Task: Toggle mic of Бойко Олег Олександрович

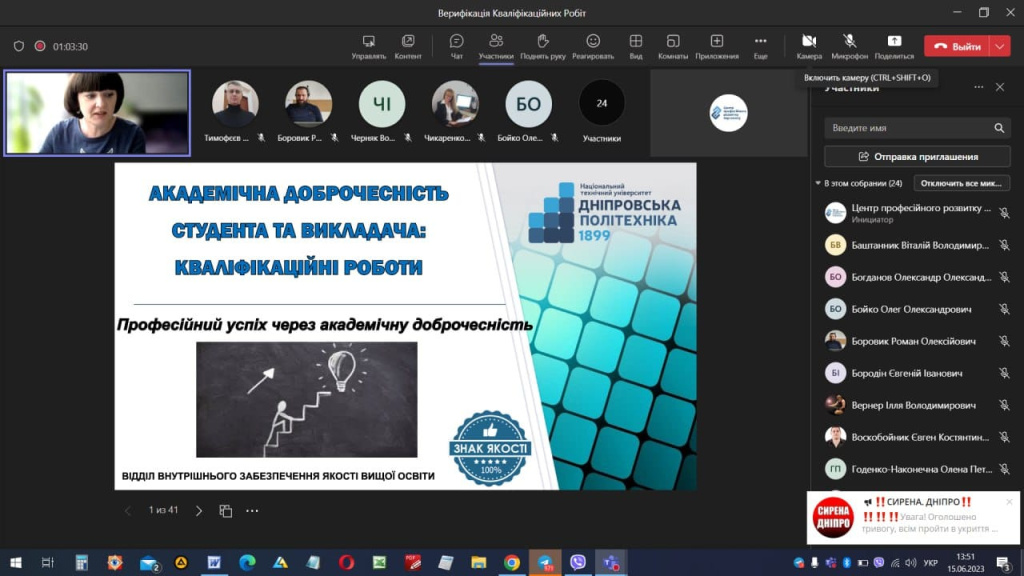Action: tap(1004, 309)
